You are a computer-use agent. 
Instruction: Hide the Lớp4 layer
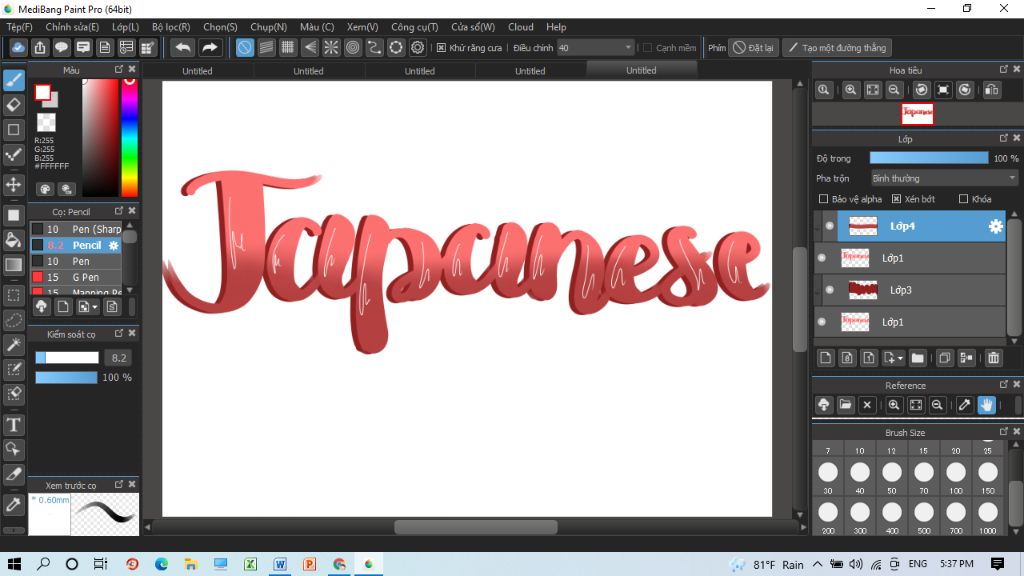point(829,226)
